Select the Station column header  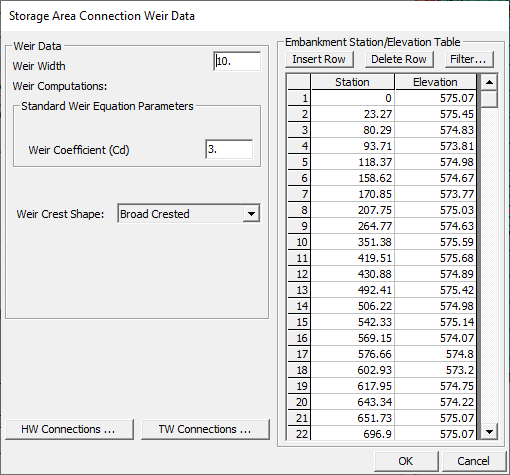pos(352,82)
